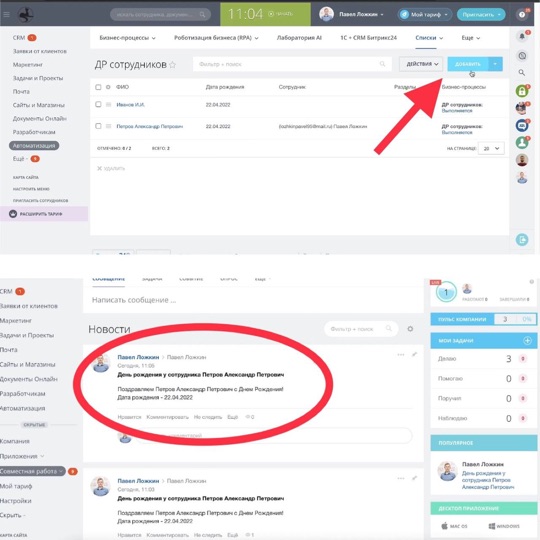
Task: Click the magnifier icon in the right sidebar
Action: point(522,73)
